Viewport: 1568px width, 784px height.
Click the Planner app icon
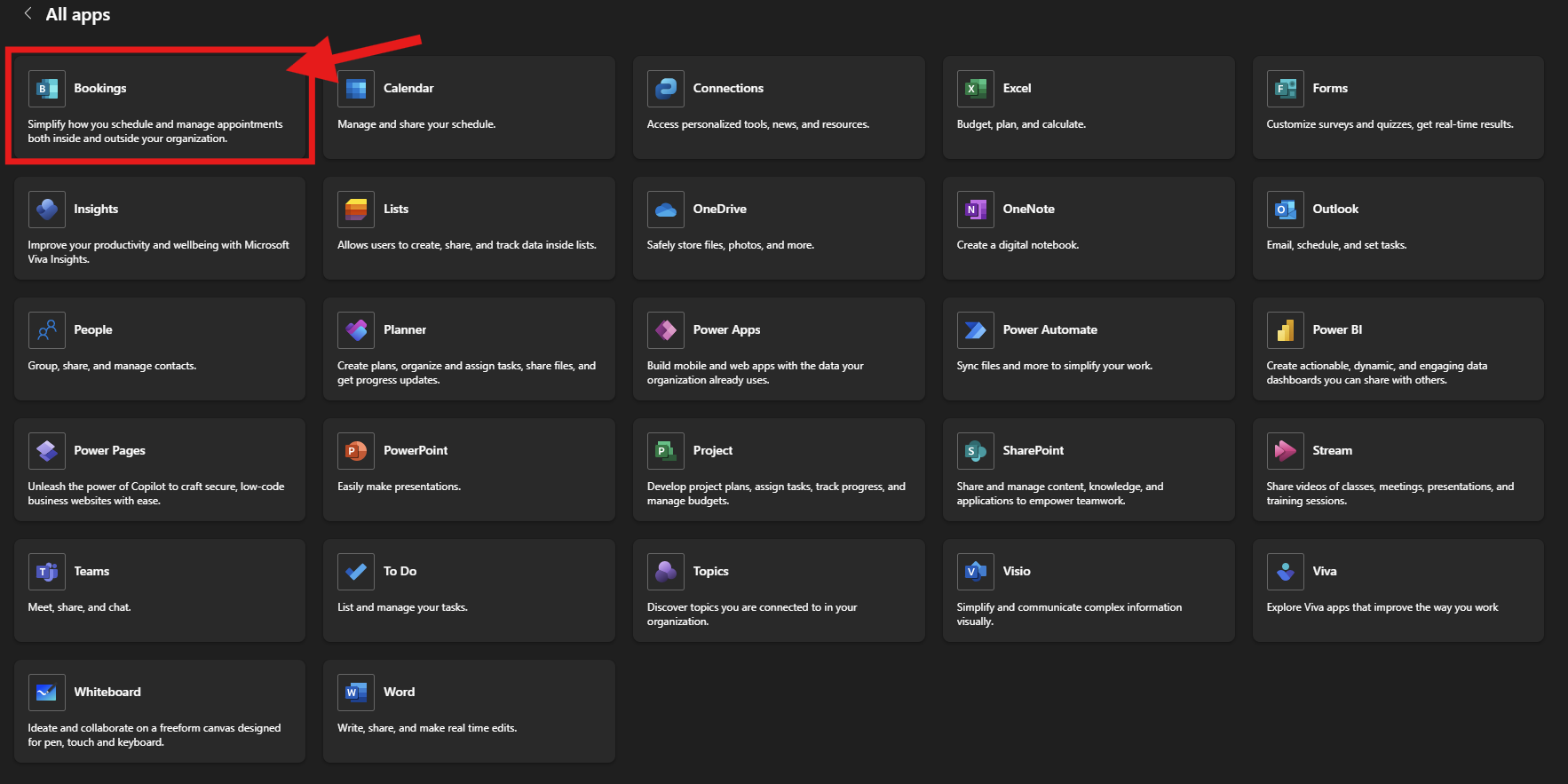[356, 330]
